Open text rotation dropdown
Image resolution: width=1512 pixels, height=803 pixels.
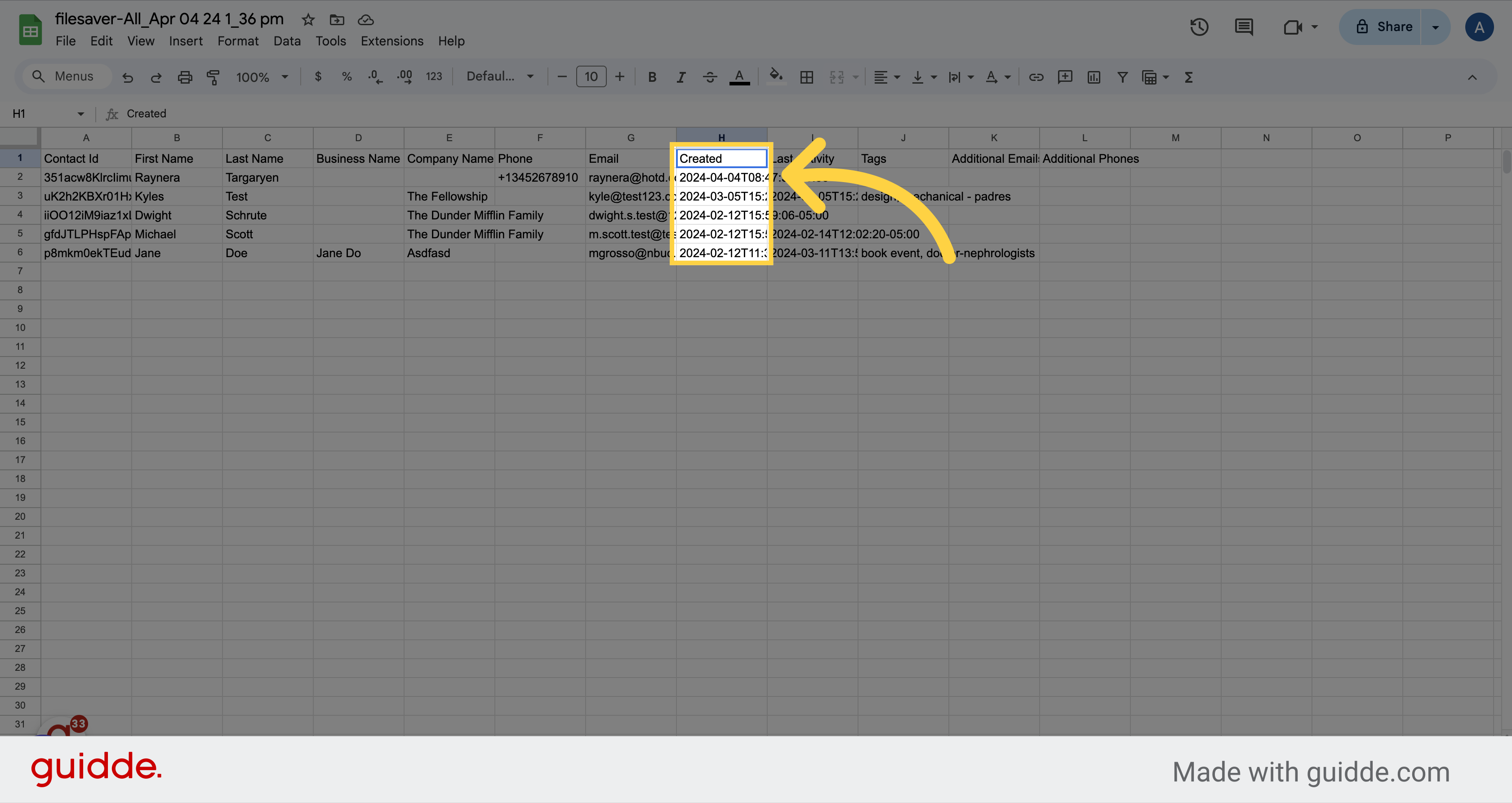pos(998,77)
